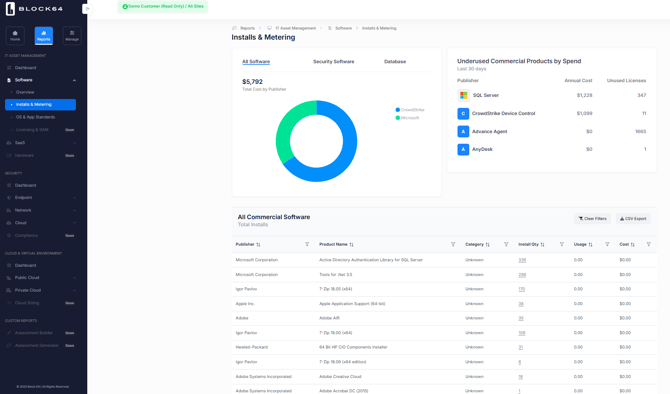
Task: Click the Advance Agent icon
Action: click(x=463, y=131)
